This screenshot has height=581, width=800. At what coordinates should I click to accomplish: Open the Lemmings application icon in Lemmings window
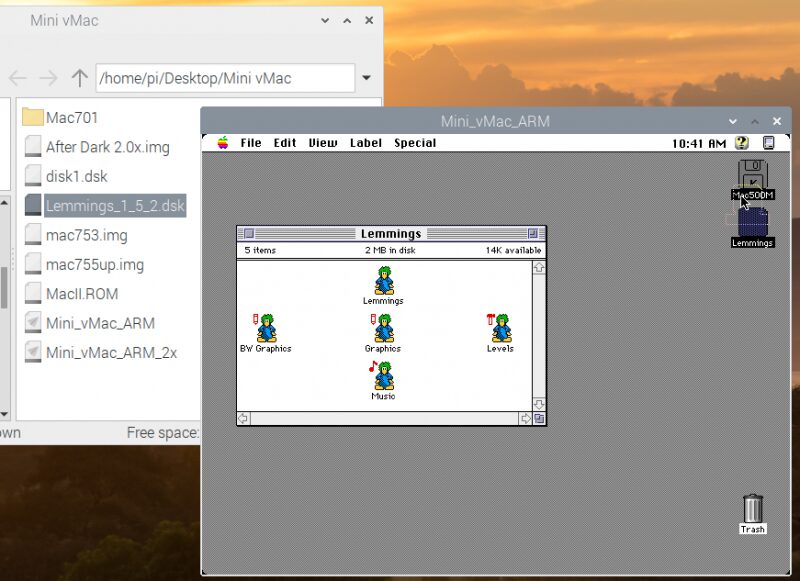384,281
